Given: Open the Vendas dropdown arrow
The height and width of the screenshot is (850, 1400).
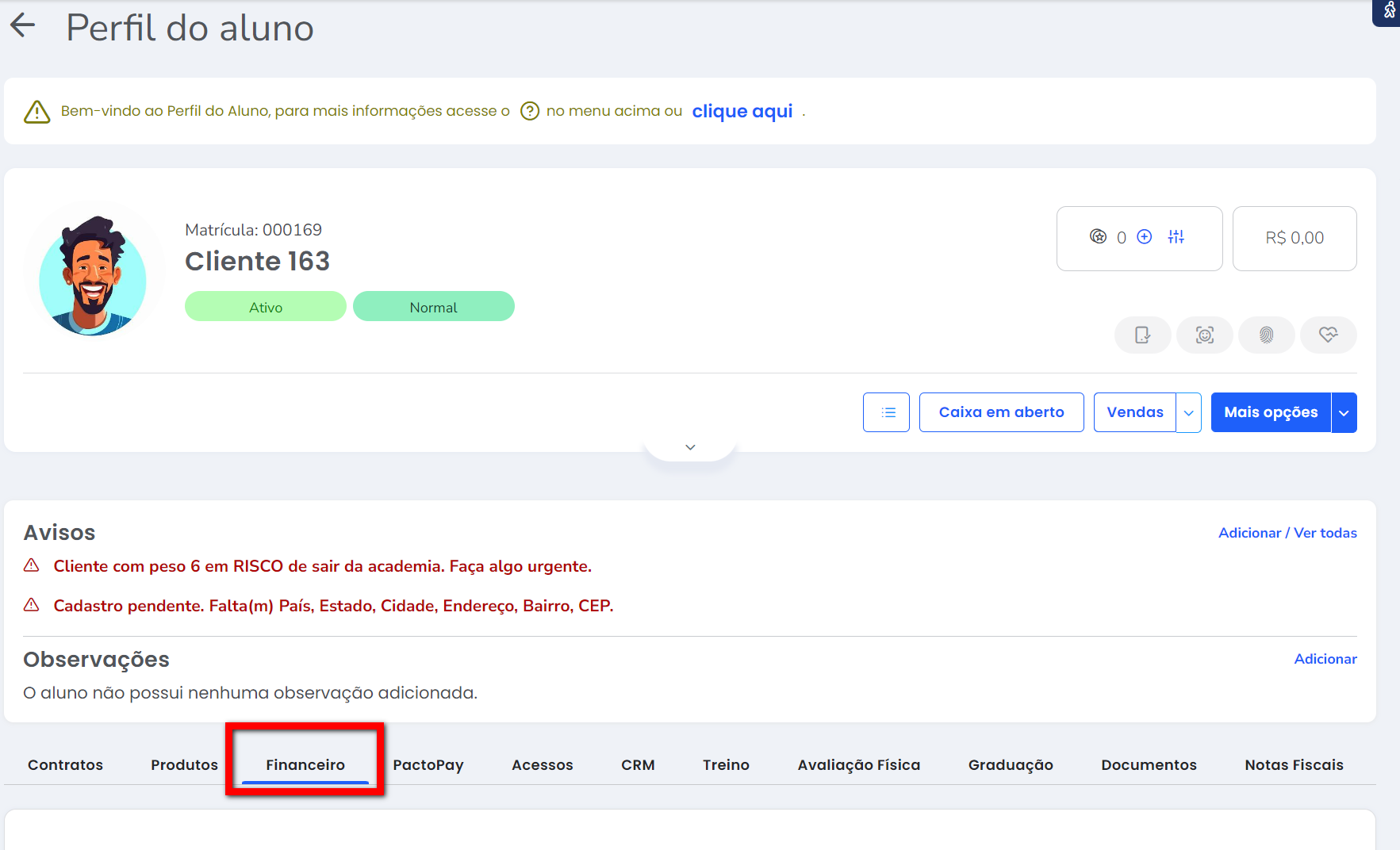Looking at the screenshot, I should (1188, 412).
